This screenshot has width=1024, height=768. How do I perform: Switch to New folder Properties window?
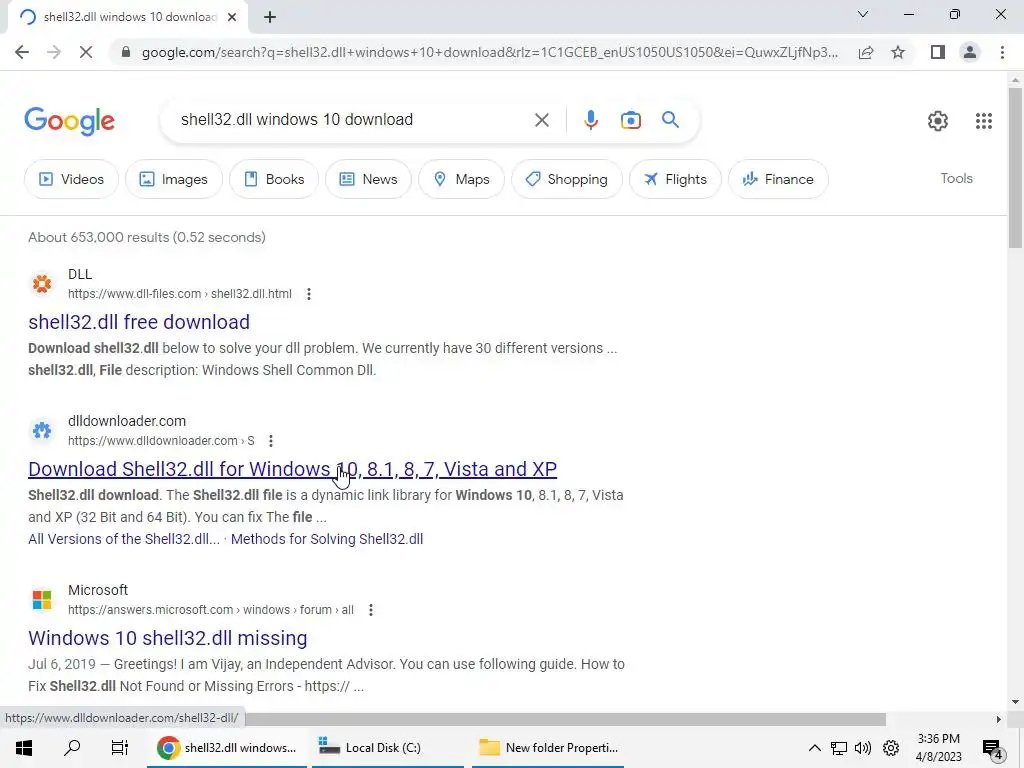click(548, 748)
